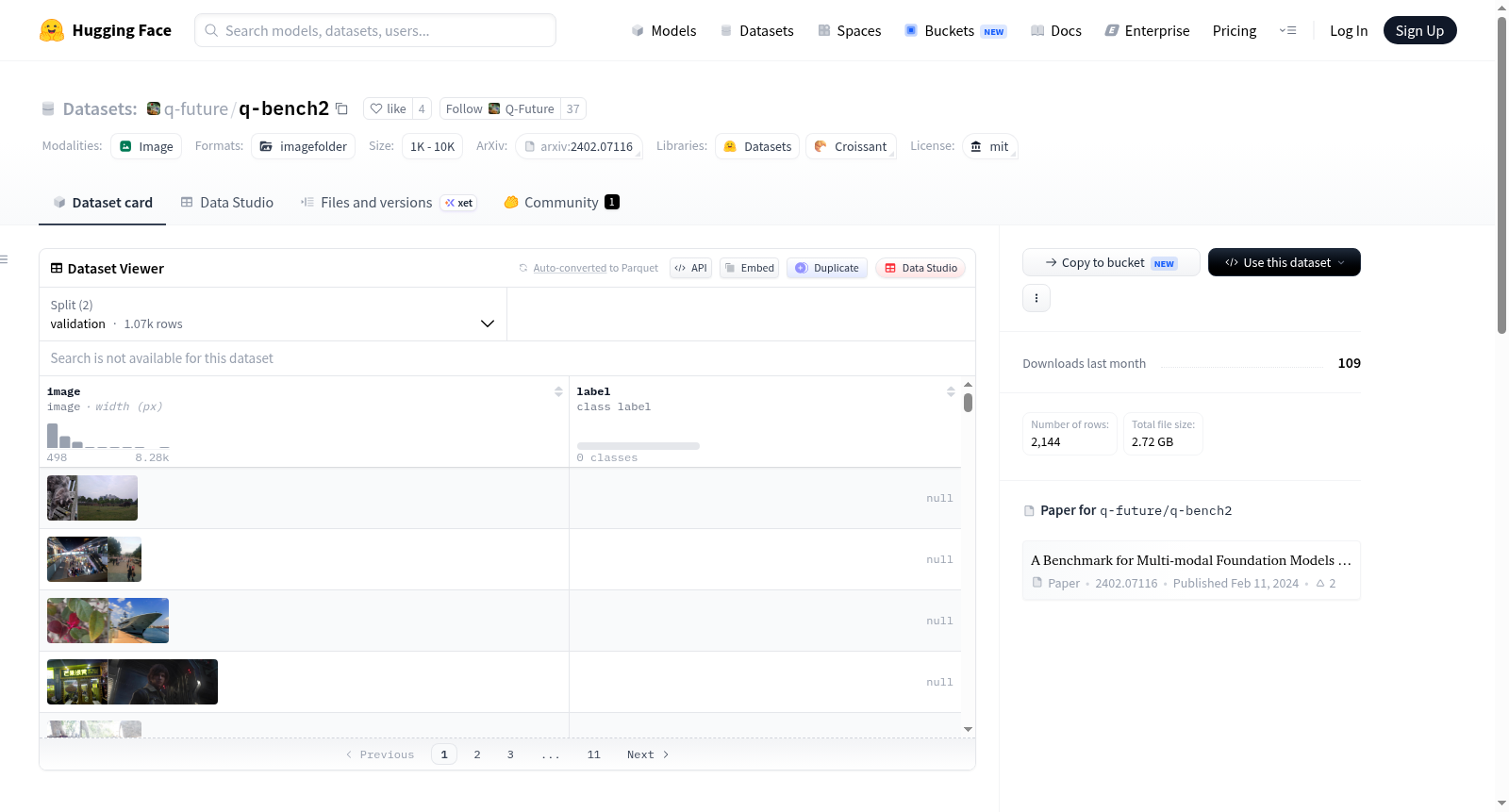Open the Models page
This screenshot has width=1509, height=812.
coord(664,31)
